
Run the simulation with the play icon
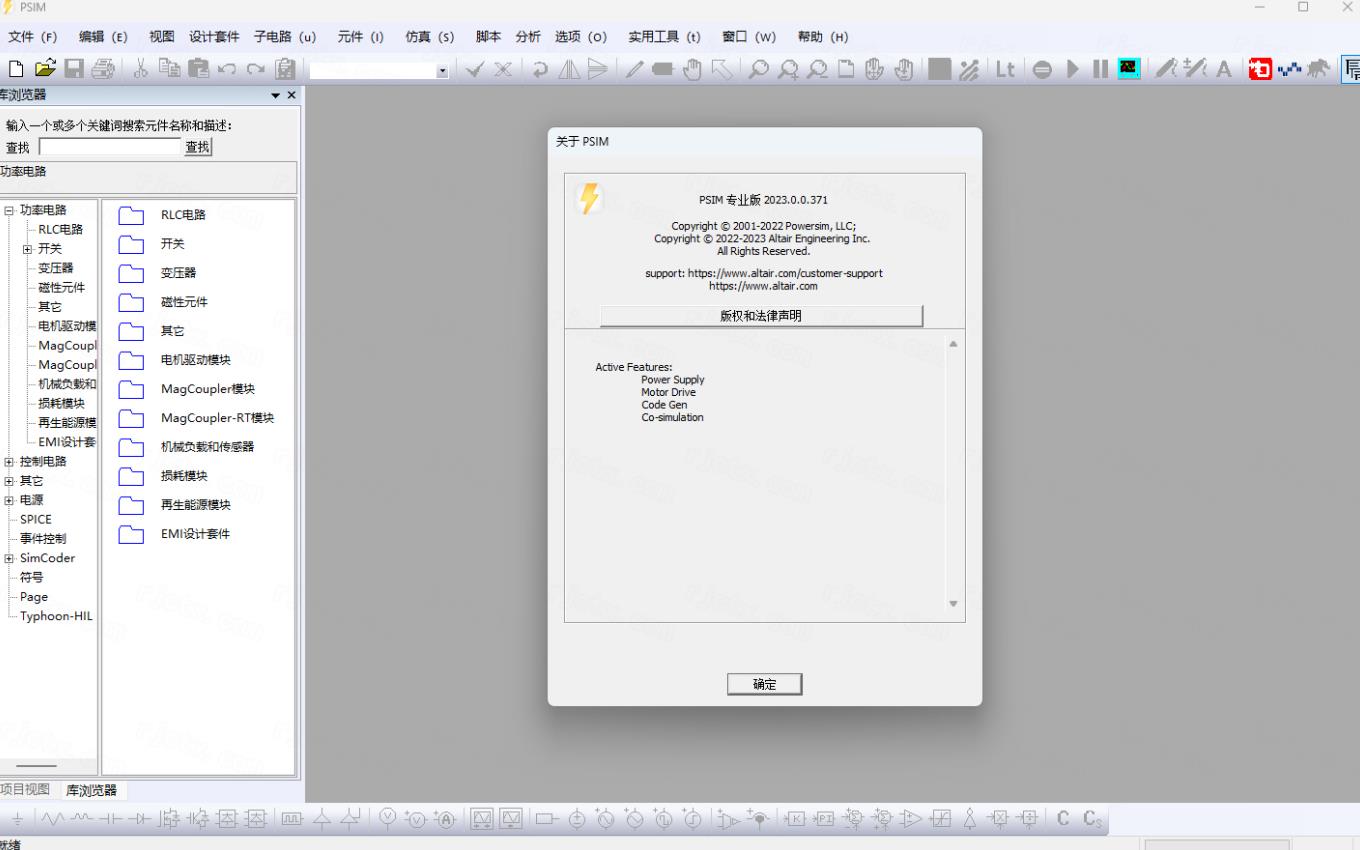click(x=1073, y=69)
